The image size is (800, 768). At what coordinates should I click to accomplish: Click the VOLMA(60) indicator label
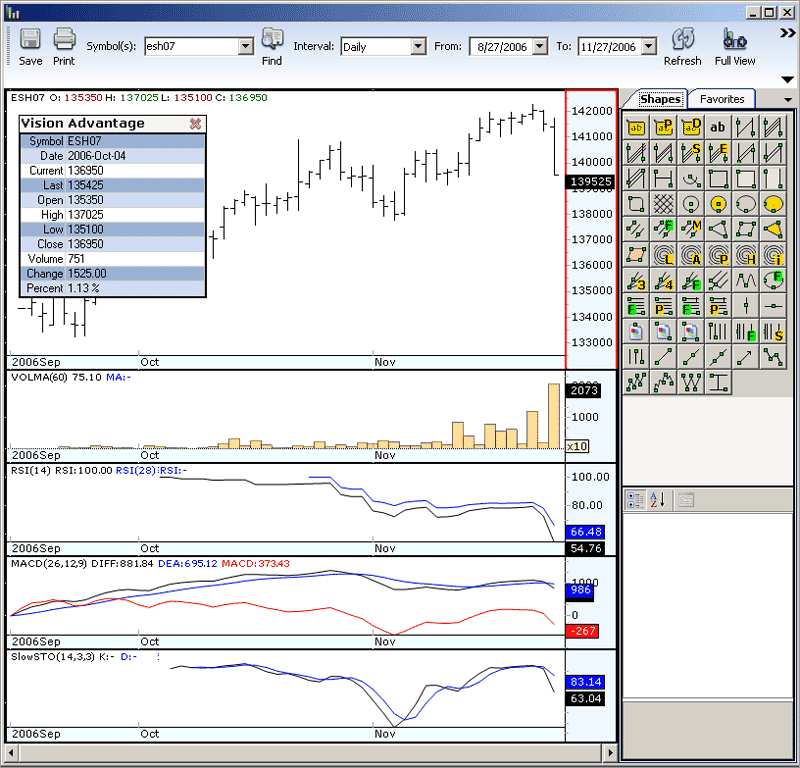click(x=39, y=377)
